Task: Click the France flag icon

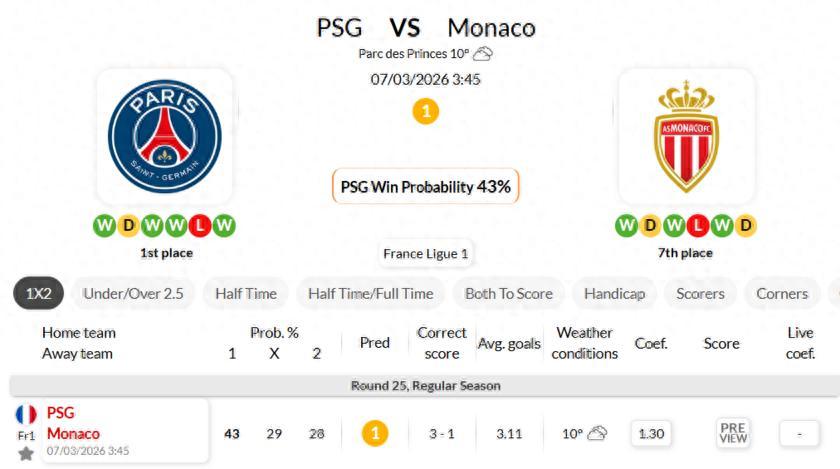Action: coord(26,414)
